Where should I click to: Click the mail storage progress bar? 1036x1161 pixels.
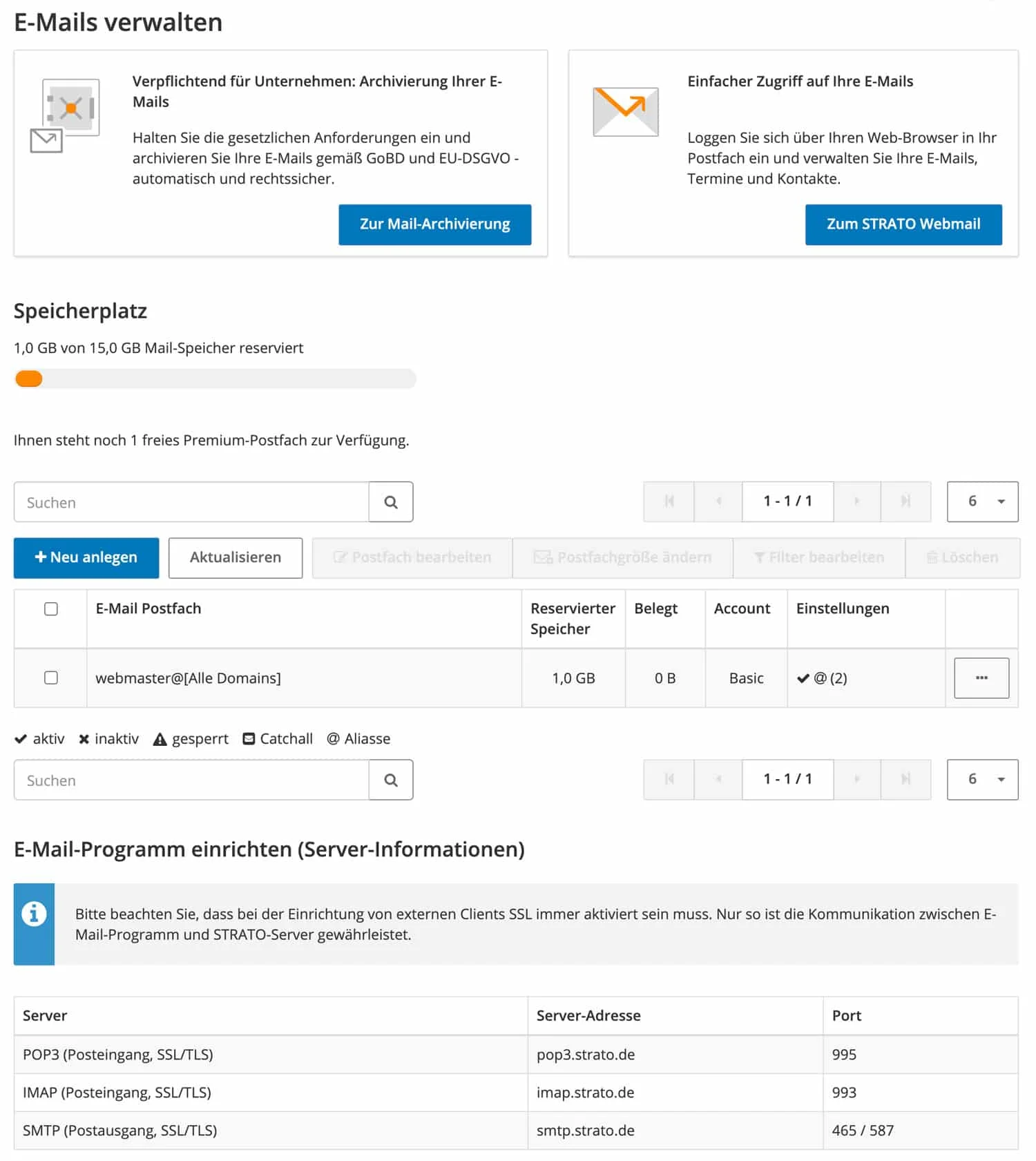click(x=214, y=378)
